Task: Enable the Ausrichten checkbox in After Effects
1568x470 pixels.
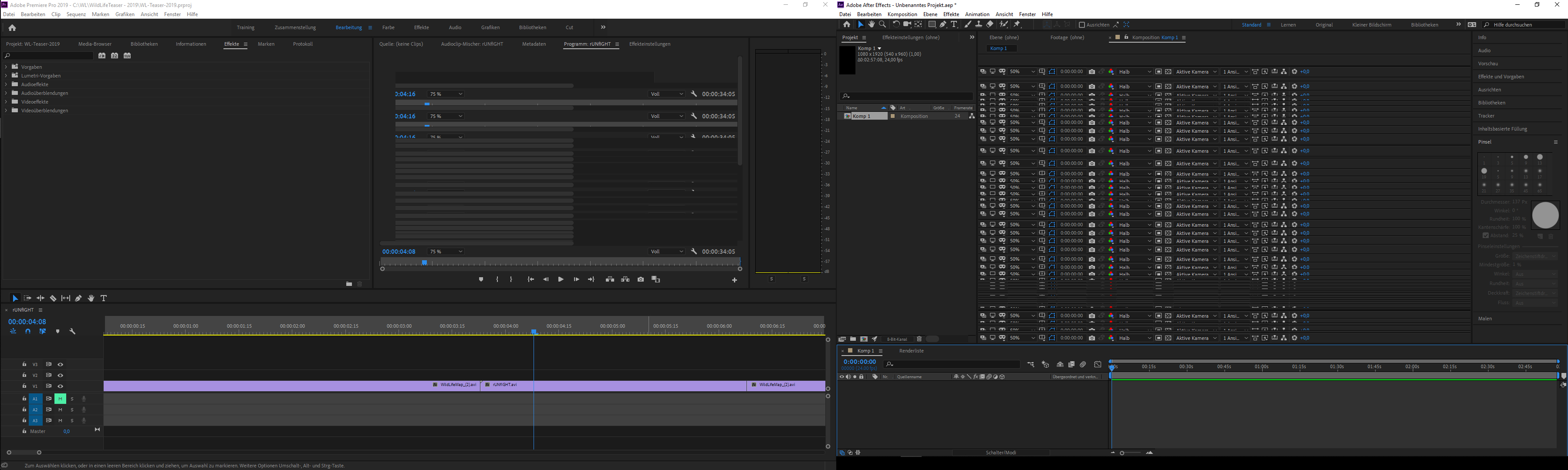Action: (1082, 25)
